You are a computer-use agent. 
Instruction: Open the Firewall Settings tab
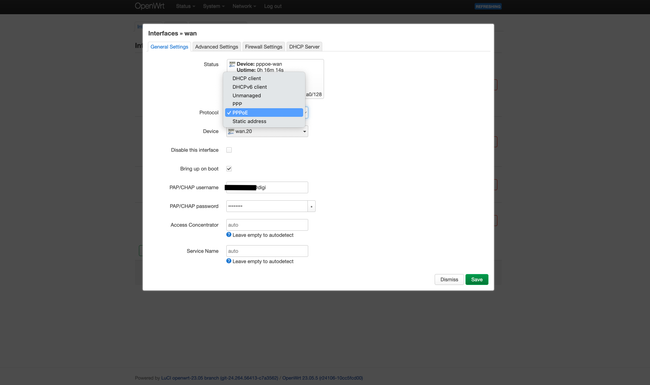264,47
